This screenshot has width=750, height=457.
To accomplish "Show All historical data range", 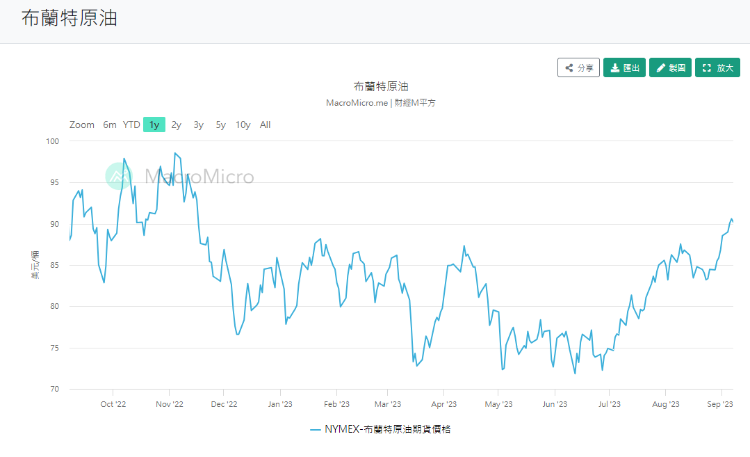I will tap(265, 125).
